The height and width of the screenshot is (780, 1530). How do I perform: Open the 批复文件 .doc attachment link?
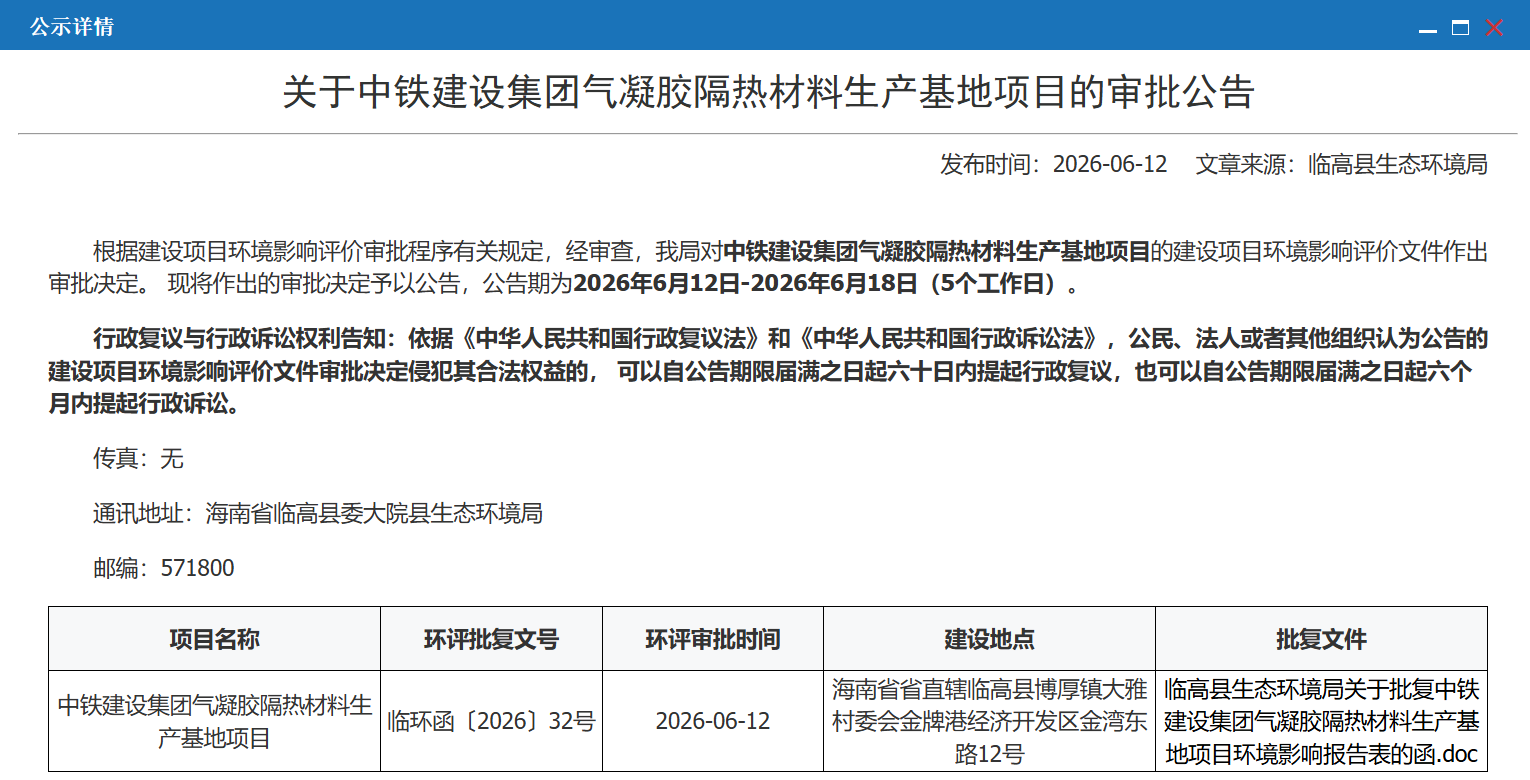pos(1321,721)
